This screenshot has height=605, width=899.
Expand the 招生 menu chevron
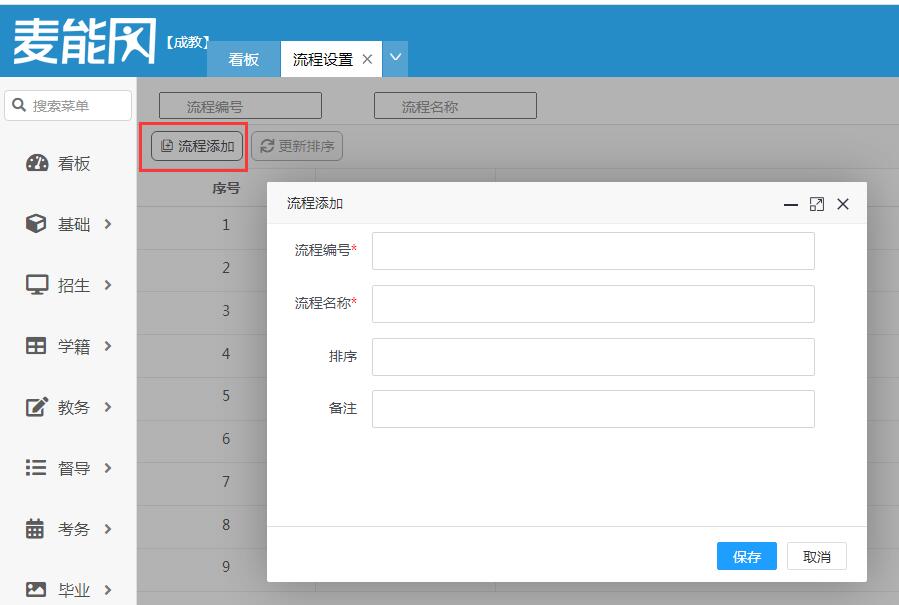pos(108,286)
